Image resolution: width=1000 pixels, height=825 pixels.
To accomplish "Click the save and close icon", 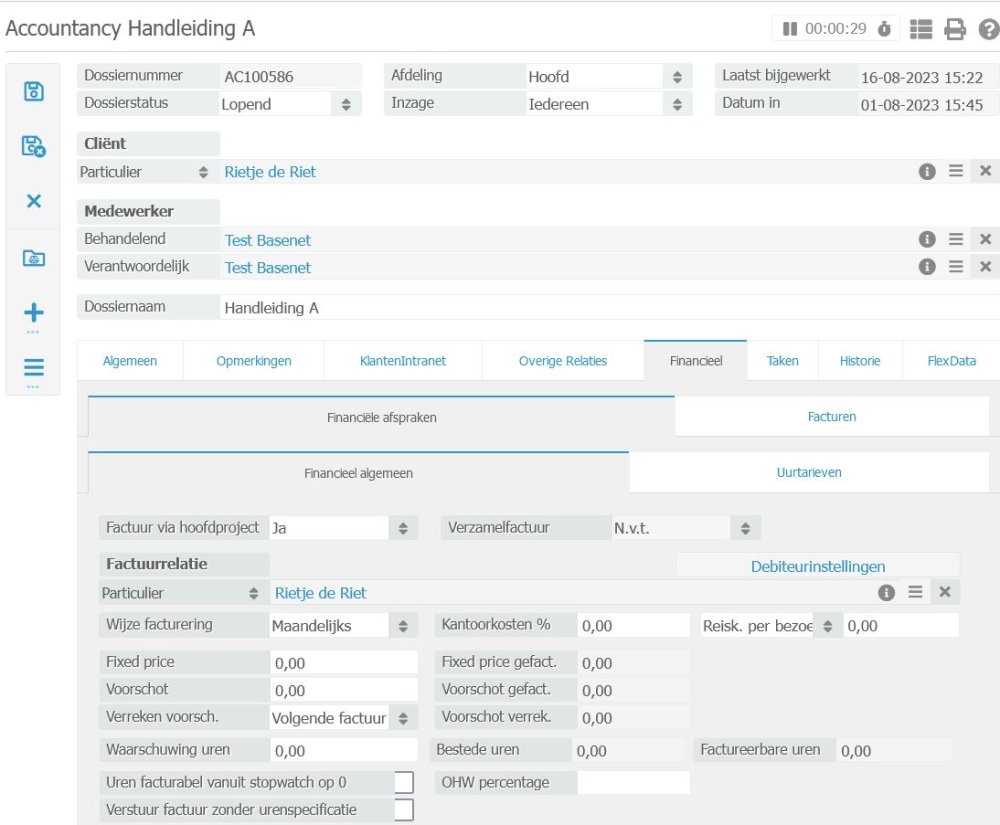I will (33, 147).
